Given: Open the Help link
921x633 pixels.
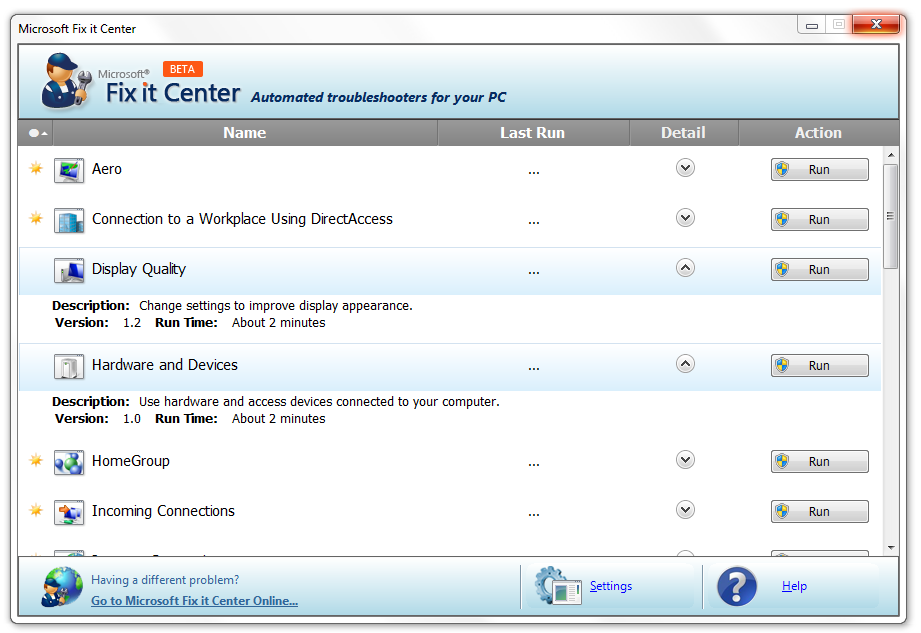Looking at the screenshot, I should point(794,586).
